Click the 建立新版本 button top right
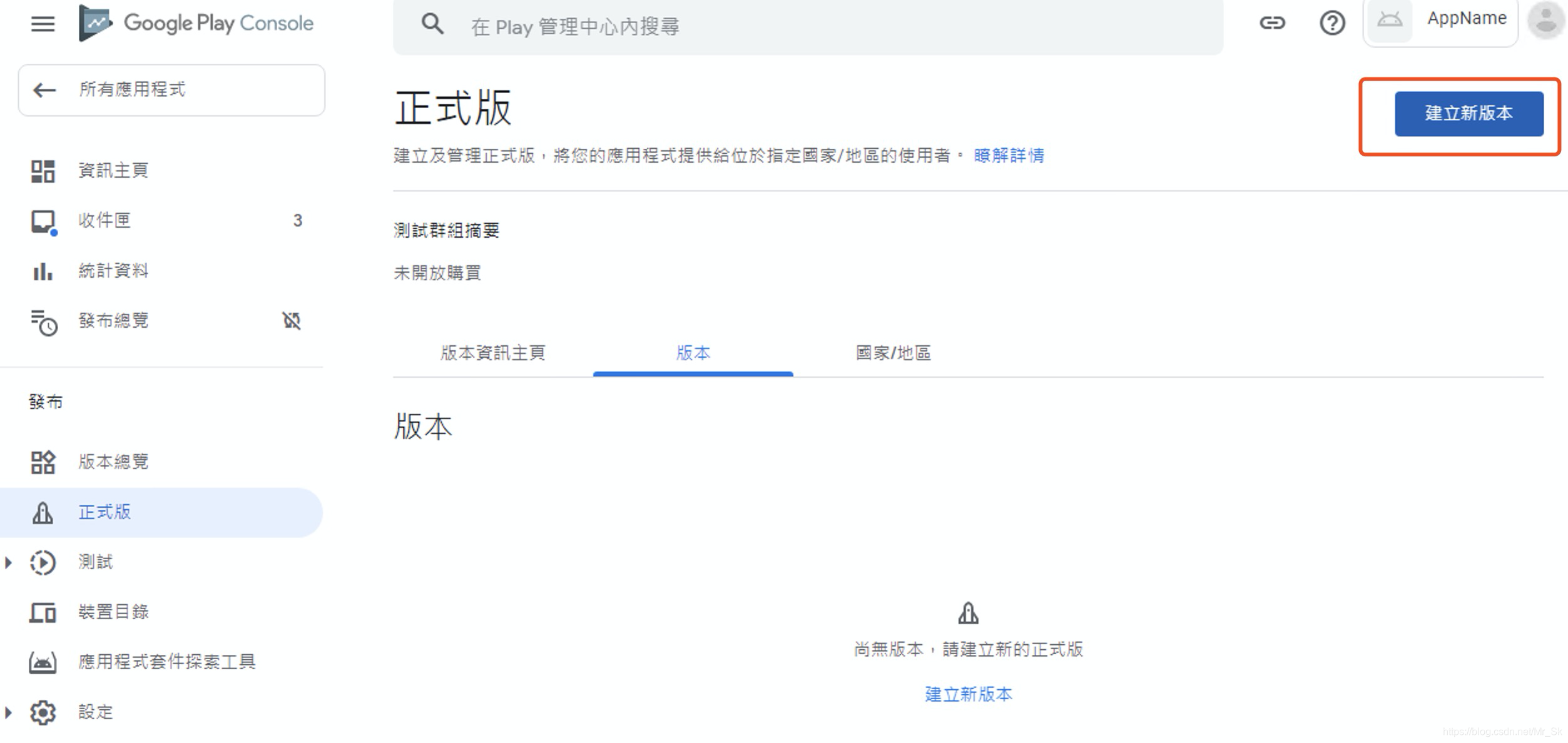Viewport: 1568px width, 743px height. 1469,114
